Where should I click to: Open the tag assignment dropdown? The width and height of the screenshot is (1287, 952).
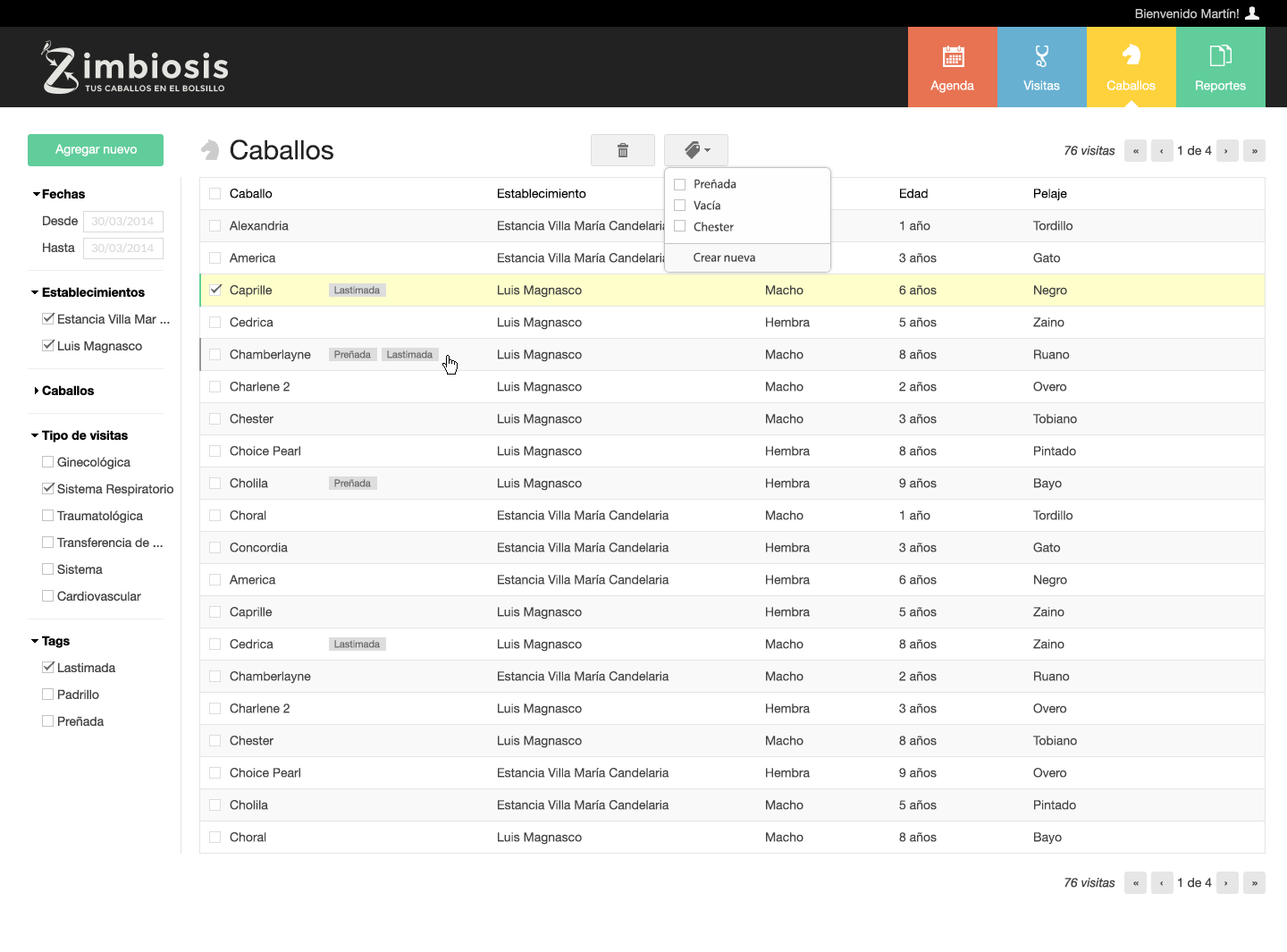click(x=696, y=150)
